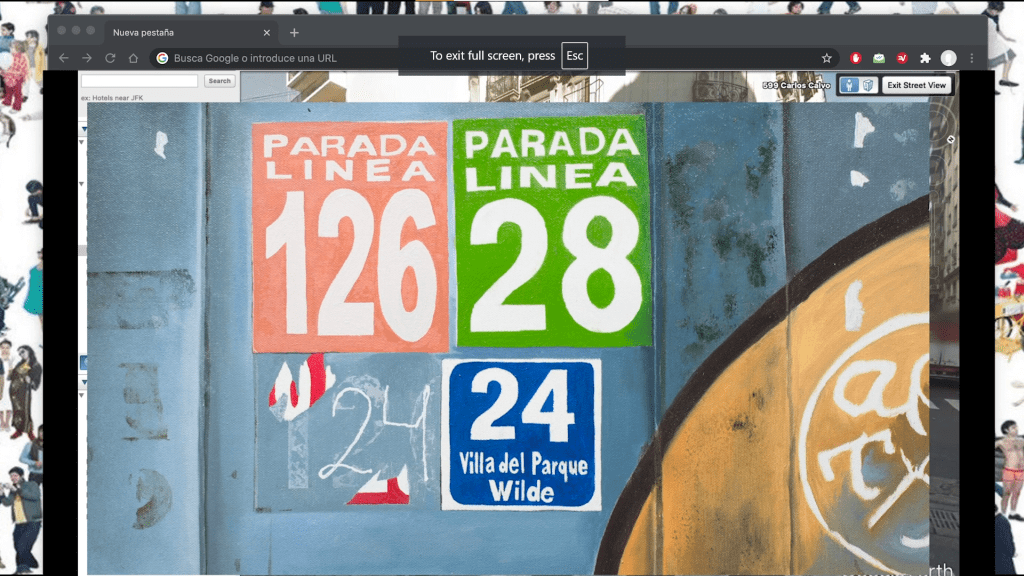Open the red hand blocker extension
Screen dimensions: 1024x576
[x=856, y=58]
